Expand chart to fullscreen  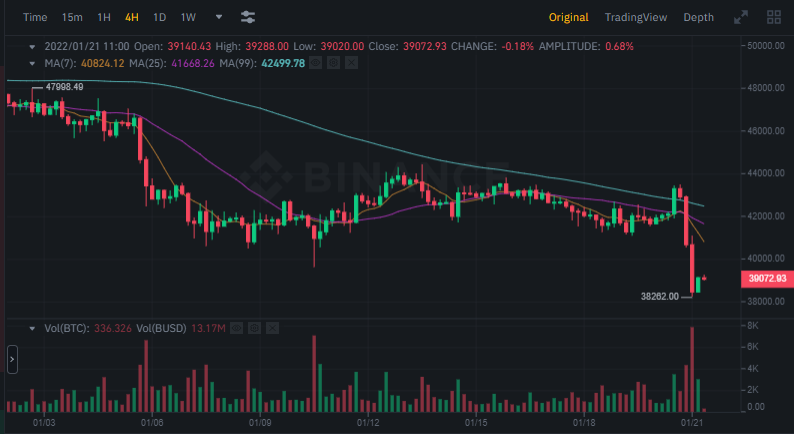tap(741, 17)
